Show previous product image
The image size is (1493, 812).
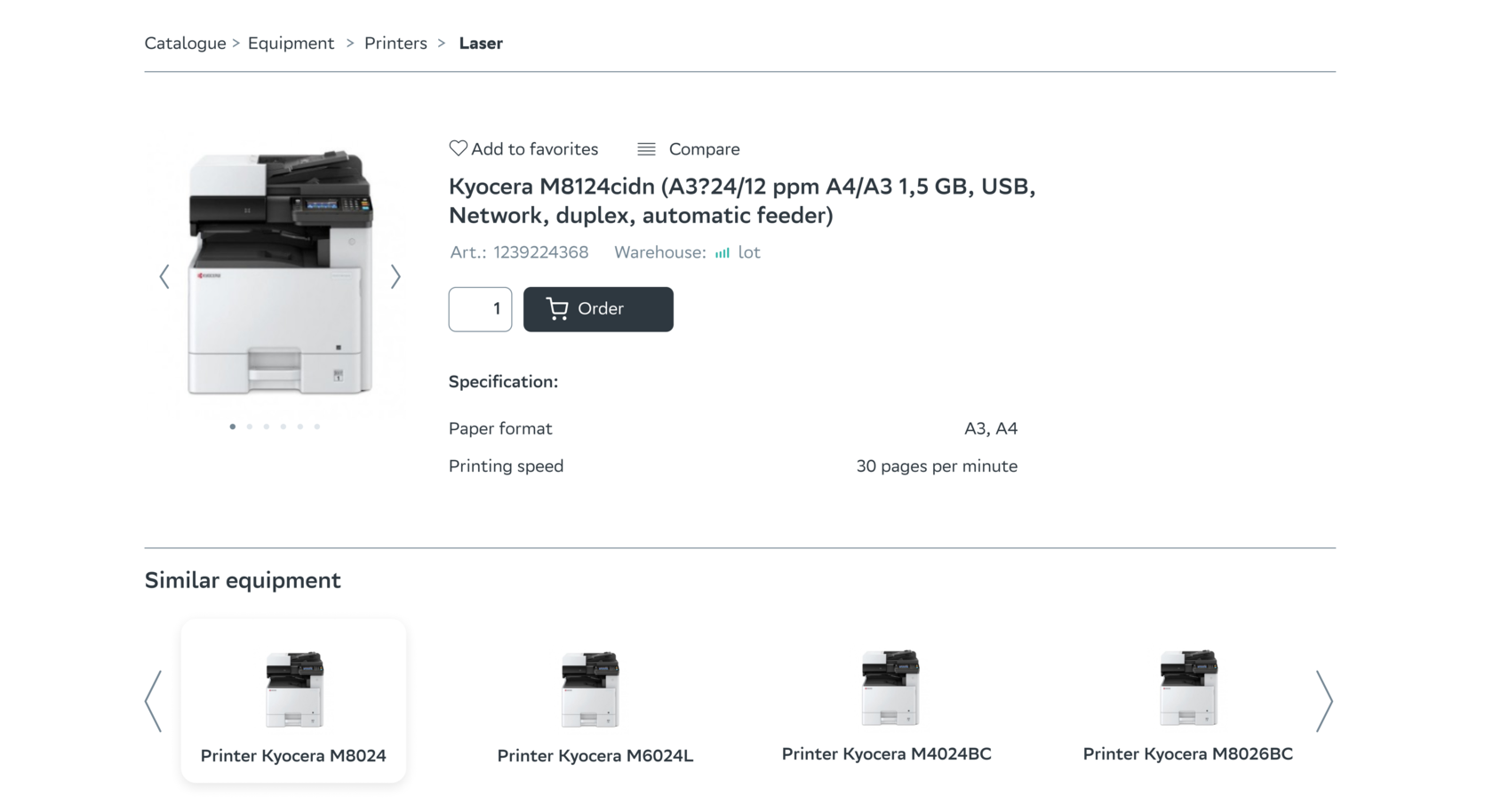tap(164, 277)
